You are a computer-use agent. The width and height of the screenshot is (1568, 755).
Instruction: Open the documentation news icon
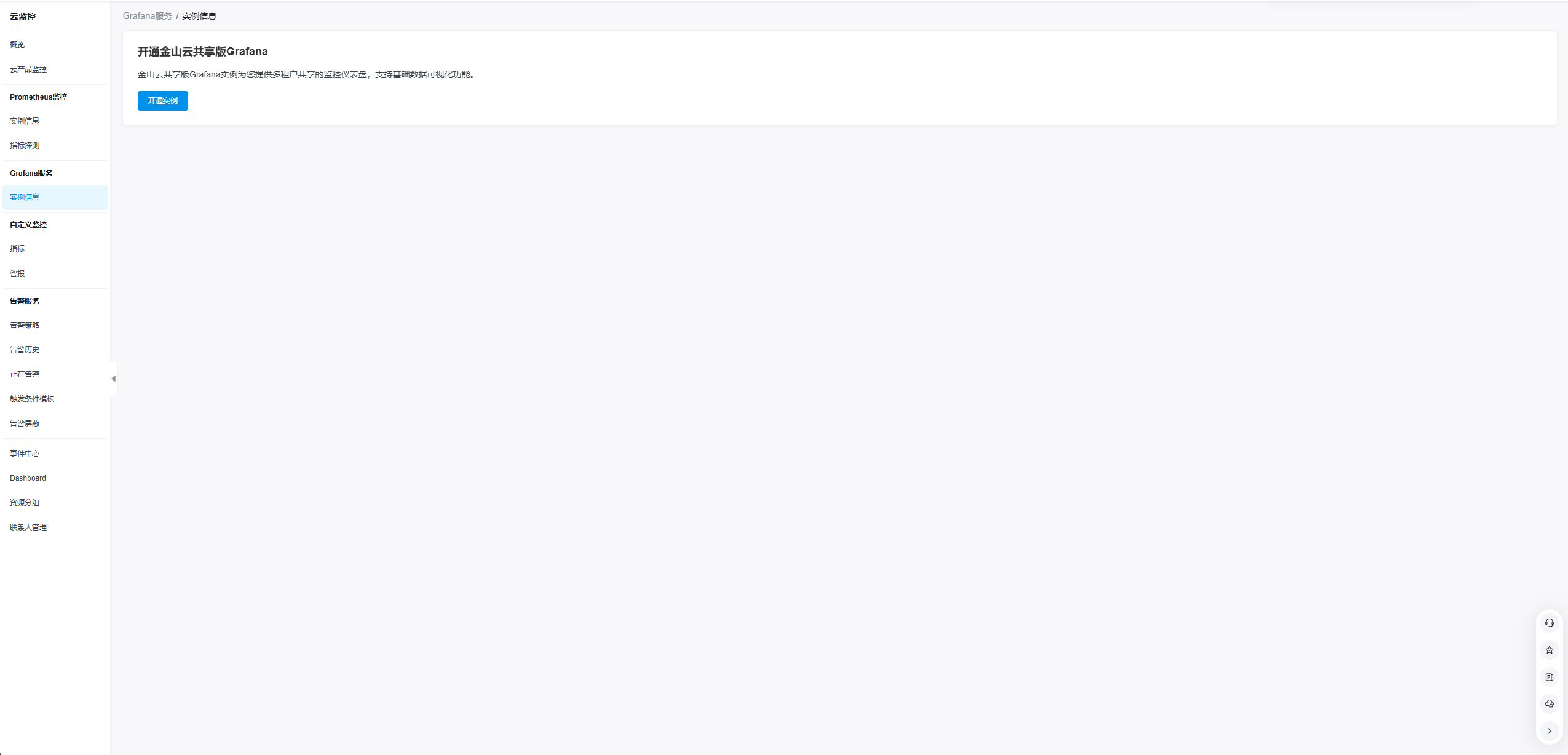click(1549, 677)
